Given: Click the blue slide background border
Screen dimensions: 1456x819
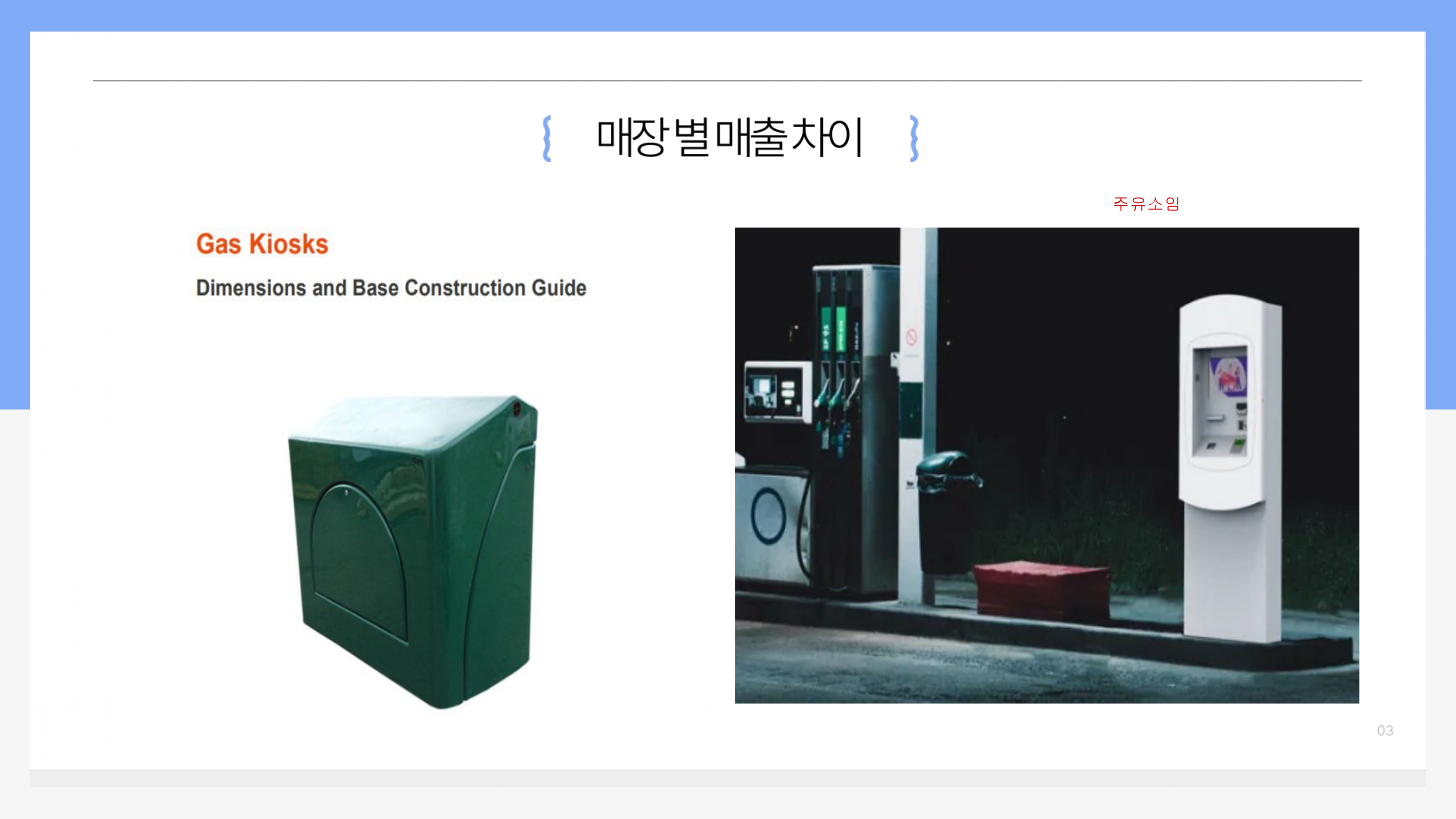Looking at the screenshot, I should (728, 15).
